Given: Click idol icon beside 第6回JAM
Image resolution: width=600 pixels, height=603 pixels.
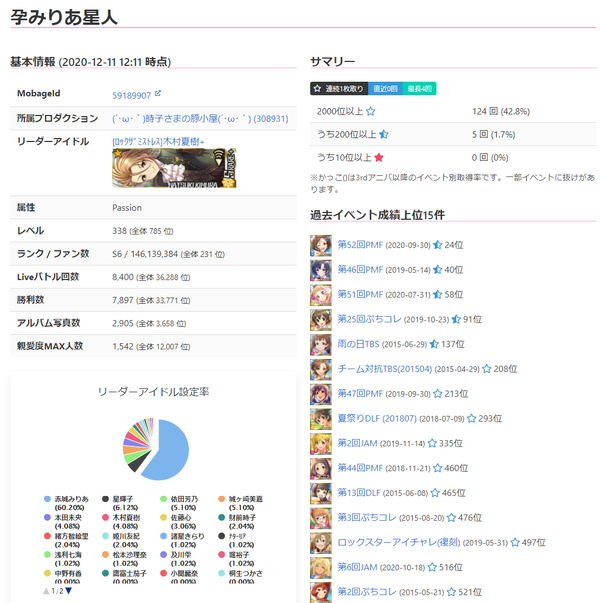Looking at the screenshot, I should (321, 568).
